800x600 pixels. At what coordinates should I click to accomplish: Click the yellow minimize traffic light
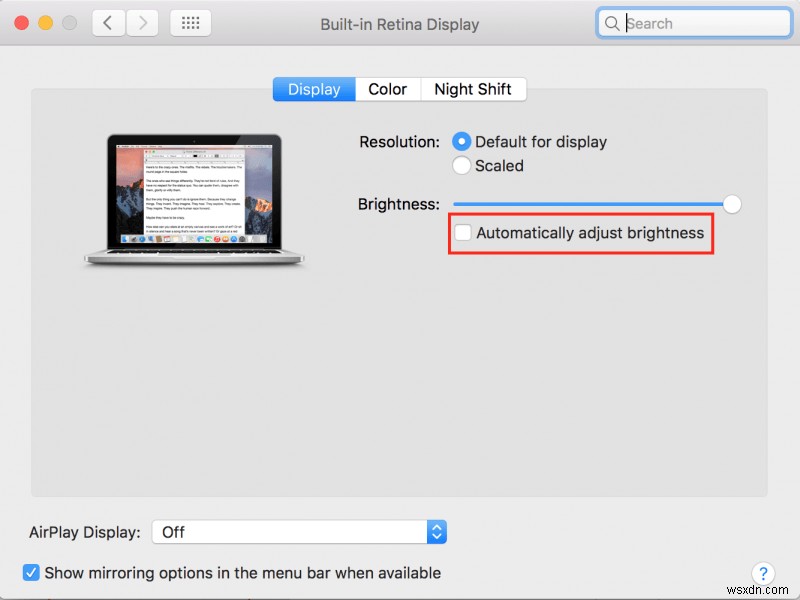click(43, 20)
